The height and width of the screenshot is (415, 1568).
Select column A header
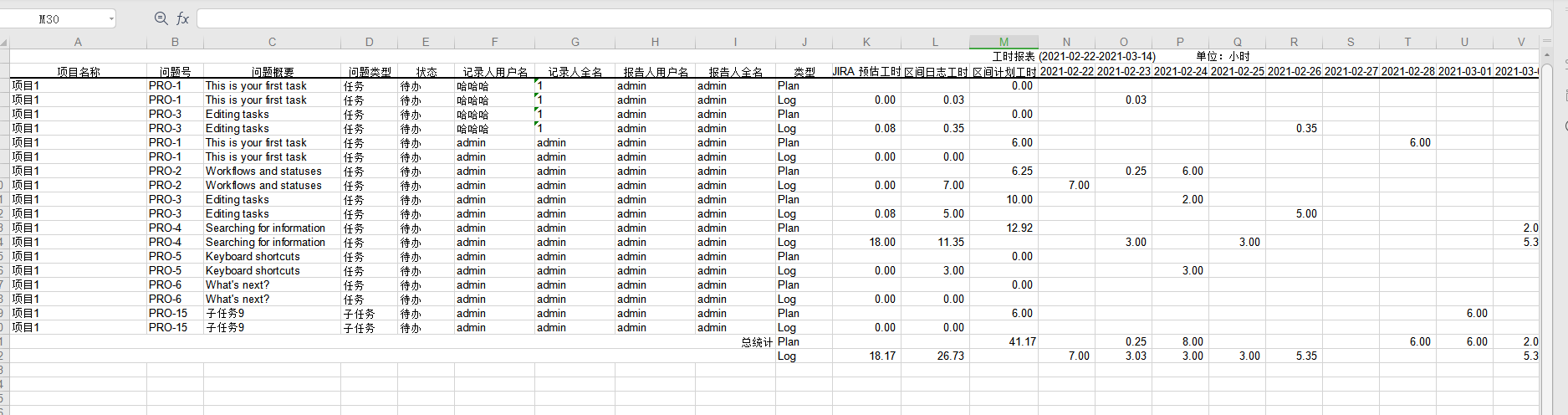pos(78,42)
